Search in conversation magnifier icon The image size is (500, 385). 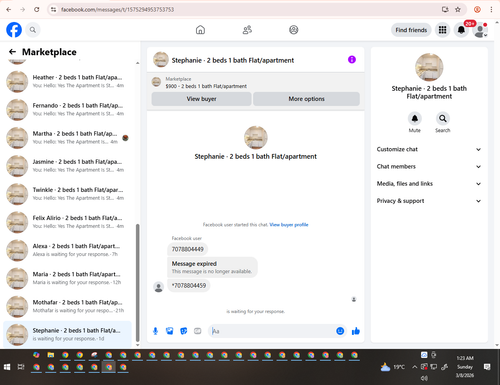tap(443, 118)
